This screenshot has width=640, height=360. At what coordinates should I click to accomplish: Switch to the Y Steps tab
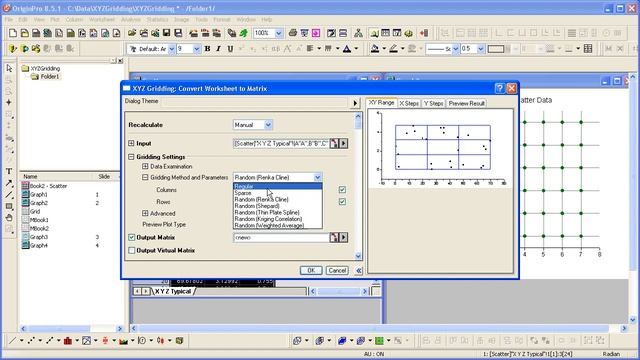click(x=433, y=104)
